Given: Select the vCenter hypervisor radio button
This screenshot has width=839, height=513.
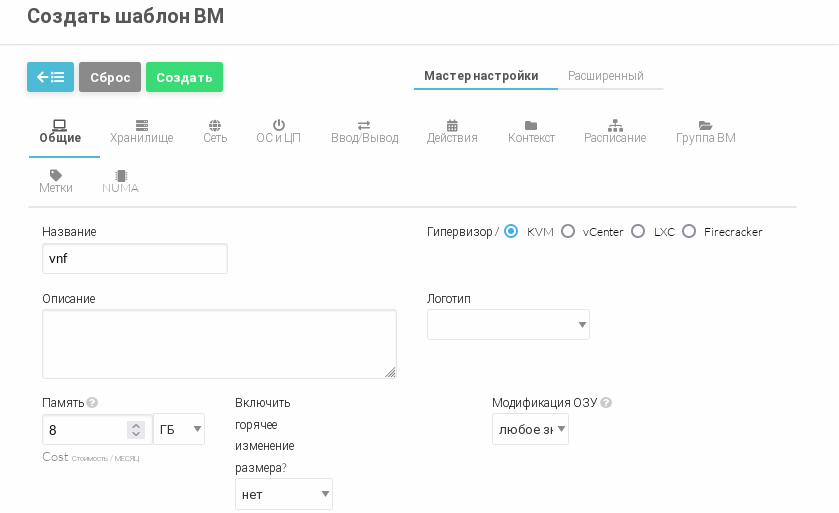Looking at the screenshot, I should tap(568, 231).
